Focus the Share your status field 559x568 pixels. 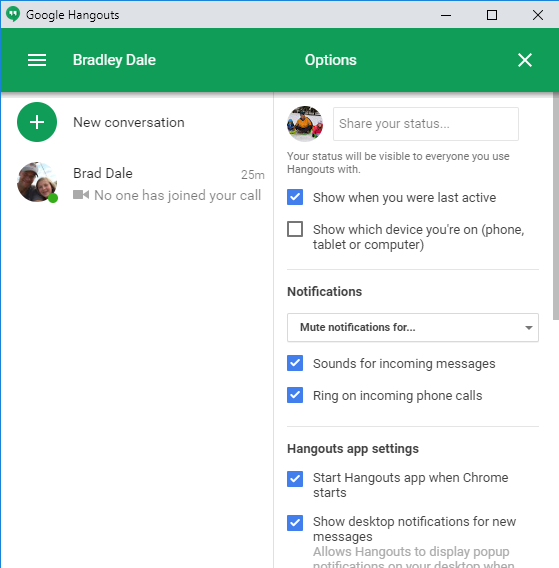[426, 124]
